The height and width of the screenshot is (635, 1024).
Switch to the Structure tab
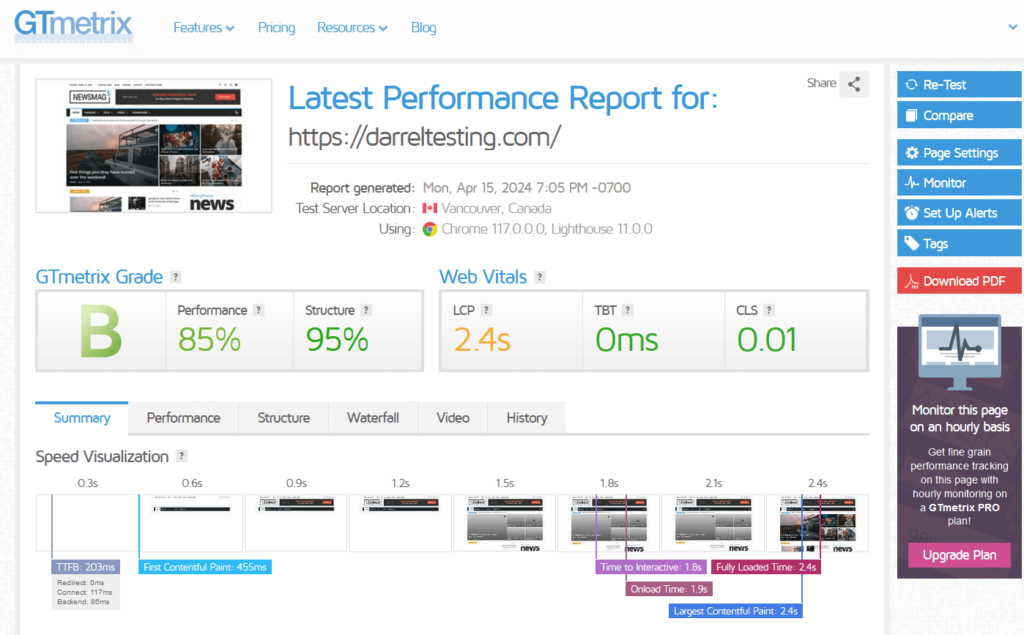[283, 417]
